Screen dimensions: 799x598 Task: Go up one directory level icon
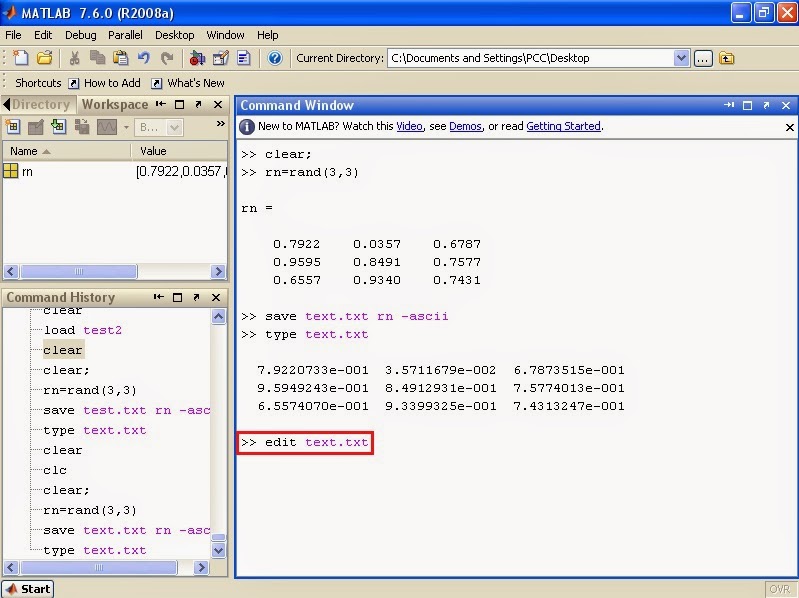(727, 58)
